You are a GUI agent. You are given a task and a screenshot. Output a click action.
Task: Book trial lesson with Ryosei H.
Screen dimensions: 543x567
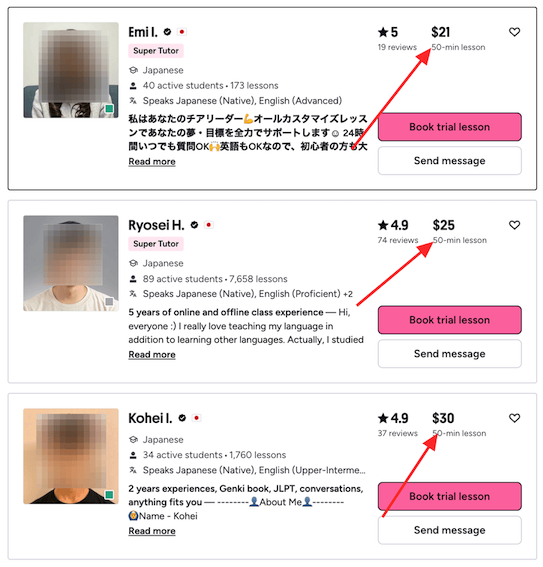click(x=449, y=320)
